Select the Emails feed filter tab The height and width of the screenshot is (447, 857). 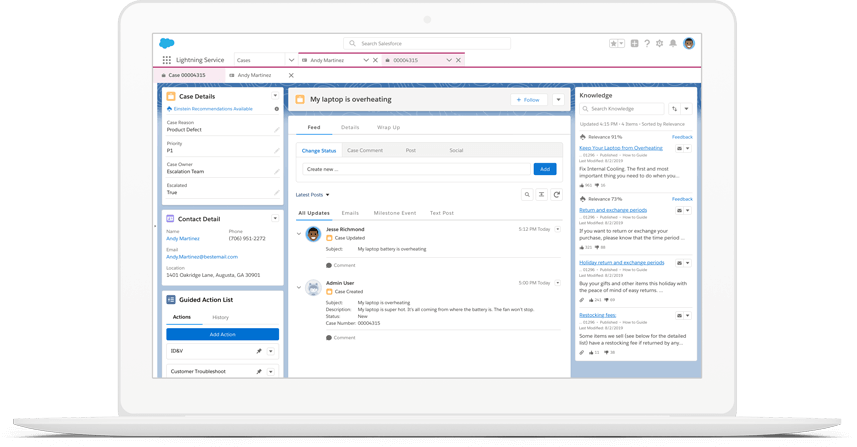[x=350, y=213]
